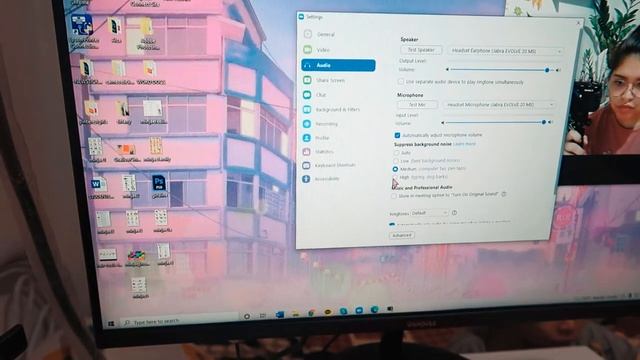
Task: Select the High noise suppression option
Action: point(395,177)
